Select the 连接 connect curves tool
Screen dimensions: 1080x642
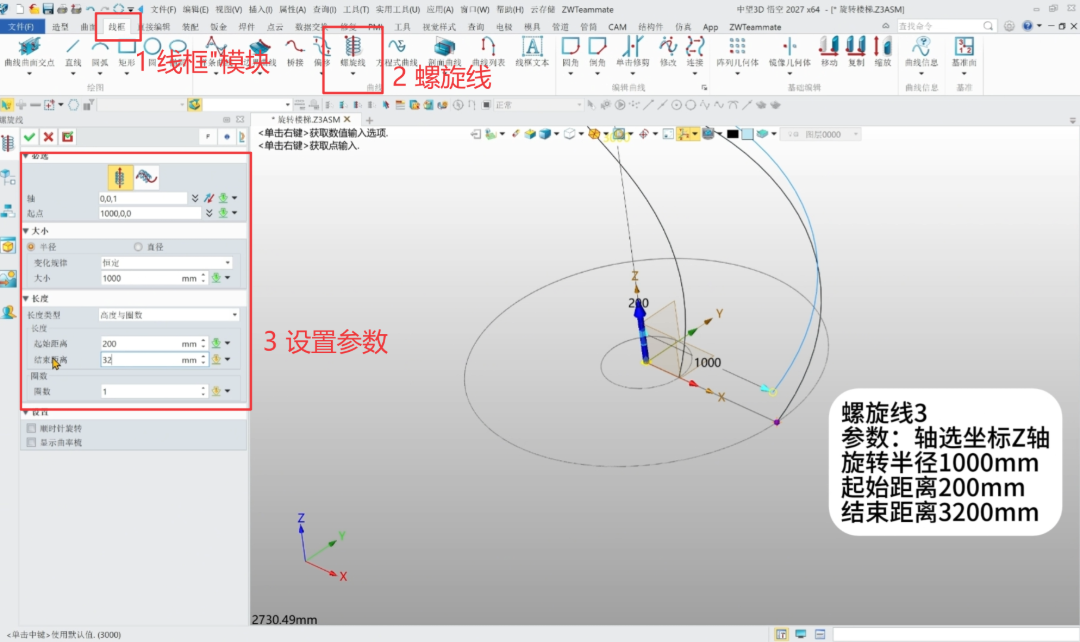pos(694,52)
